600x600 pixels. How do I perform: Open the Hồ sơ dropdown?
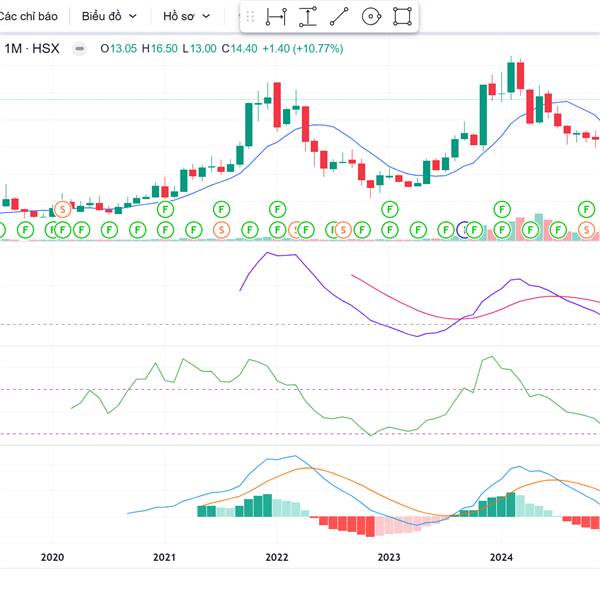pyautogui.click(x=187, y=16)
